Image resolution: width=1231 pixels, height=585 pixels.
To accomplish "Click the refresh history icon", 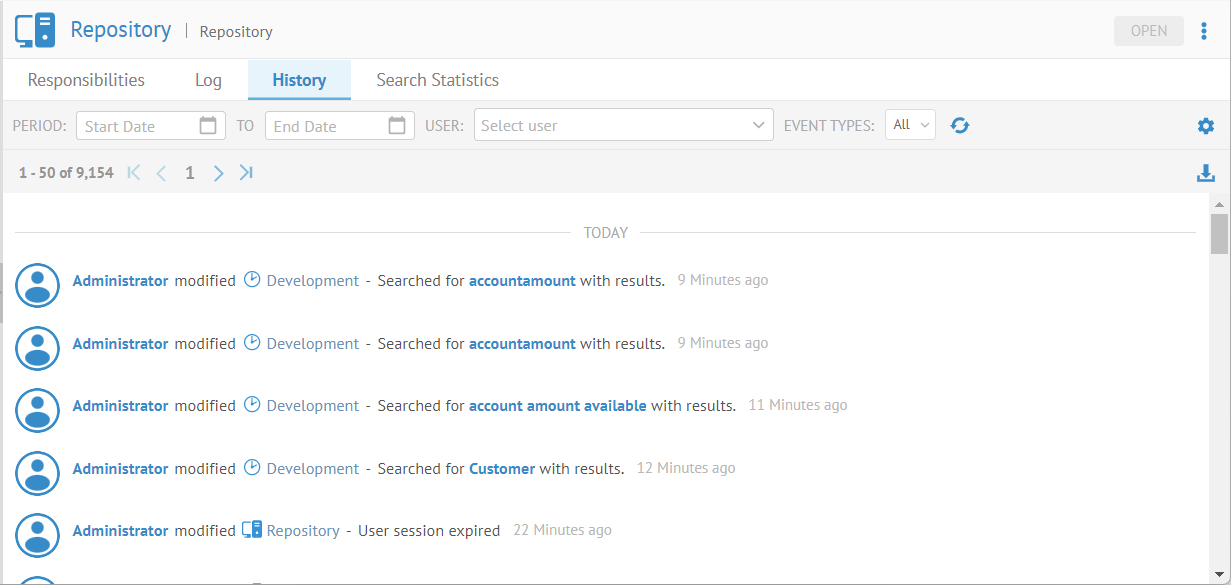I will 960,126.
